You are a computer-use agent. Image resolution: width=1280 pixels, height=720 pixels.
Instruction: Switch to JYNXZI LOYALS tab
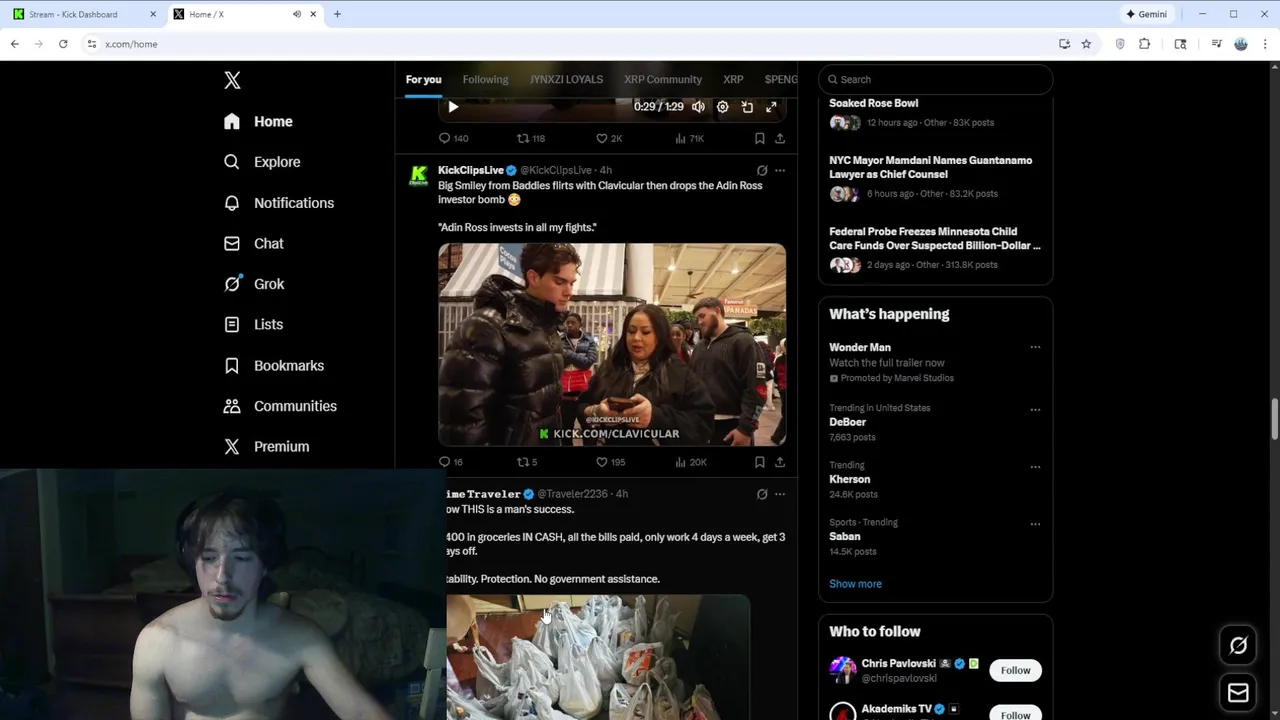coord(566,80)
